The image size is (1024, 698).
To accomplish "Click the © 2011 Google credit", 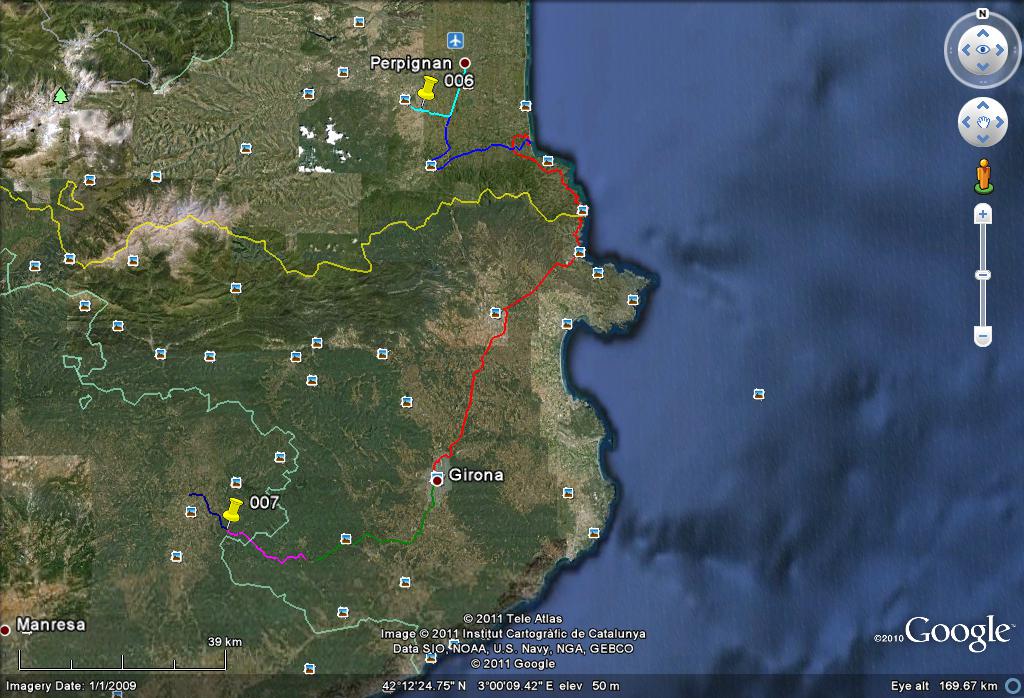I will coord(513,663).
